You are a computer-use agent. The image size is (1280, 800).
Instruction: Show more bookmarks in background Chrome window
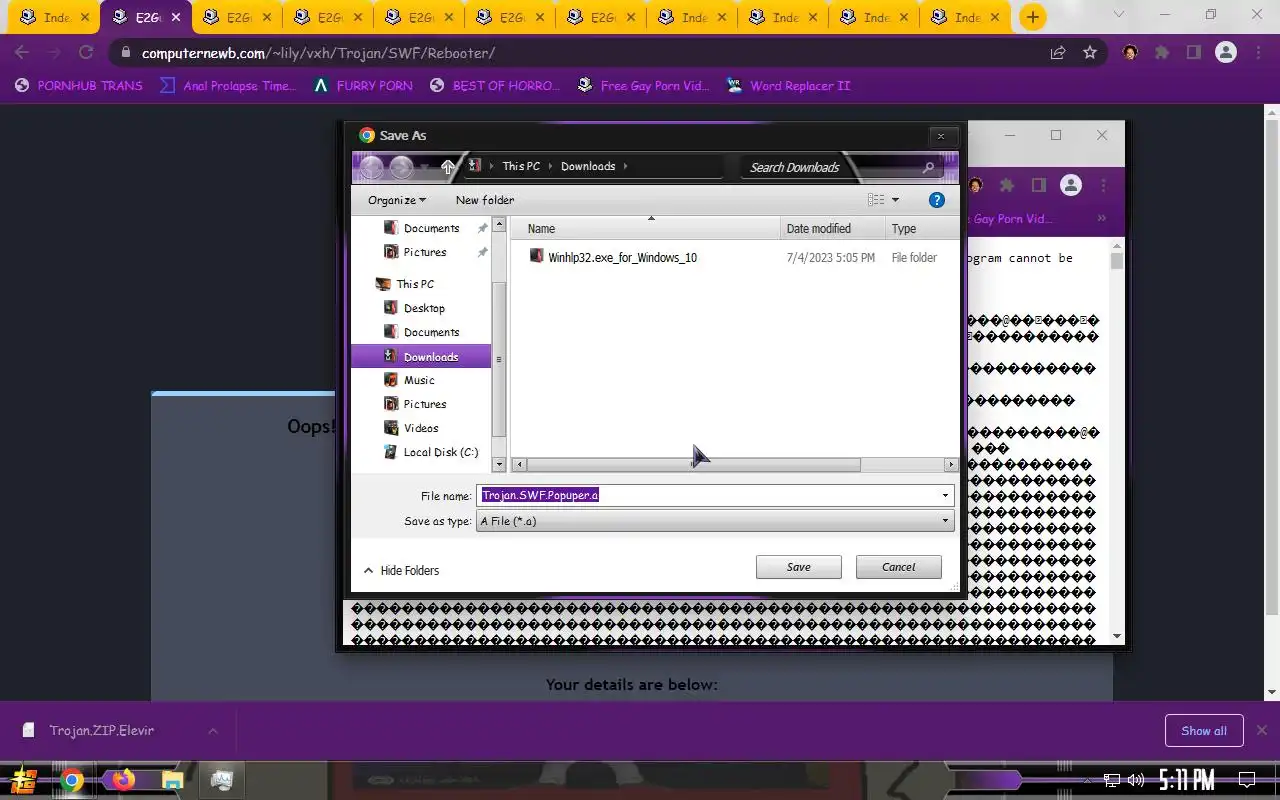[x=1101, y=219]
